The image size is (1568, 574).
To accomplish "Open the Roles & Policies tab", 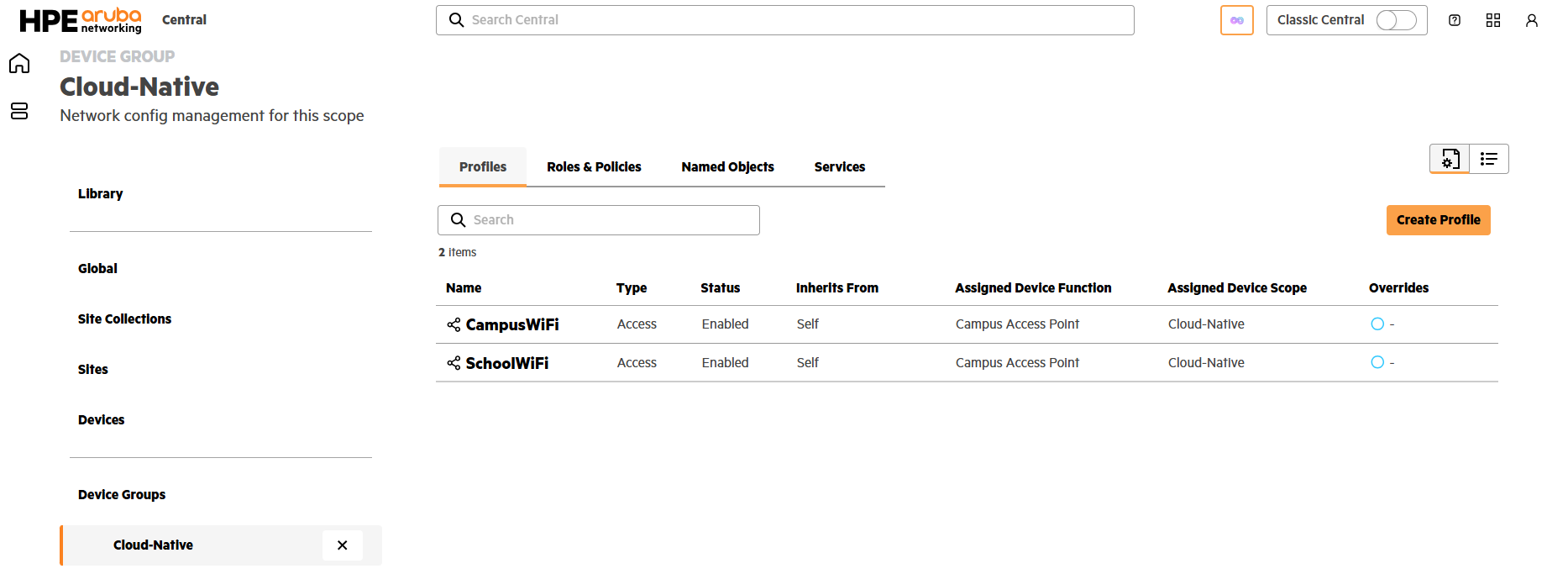I will tap(594, 167).
